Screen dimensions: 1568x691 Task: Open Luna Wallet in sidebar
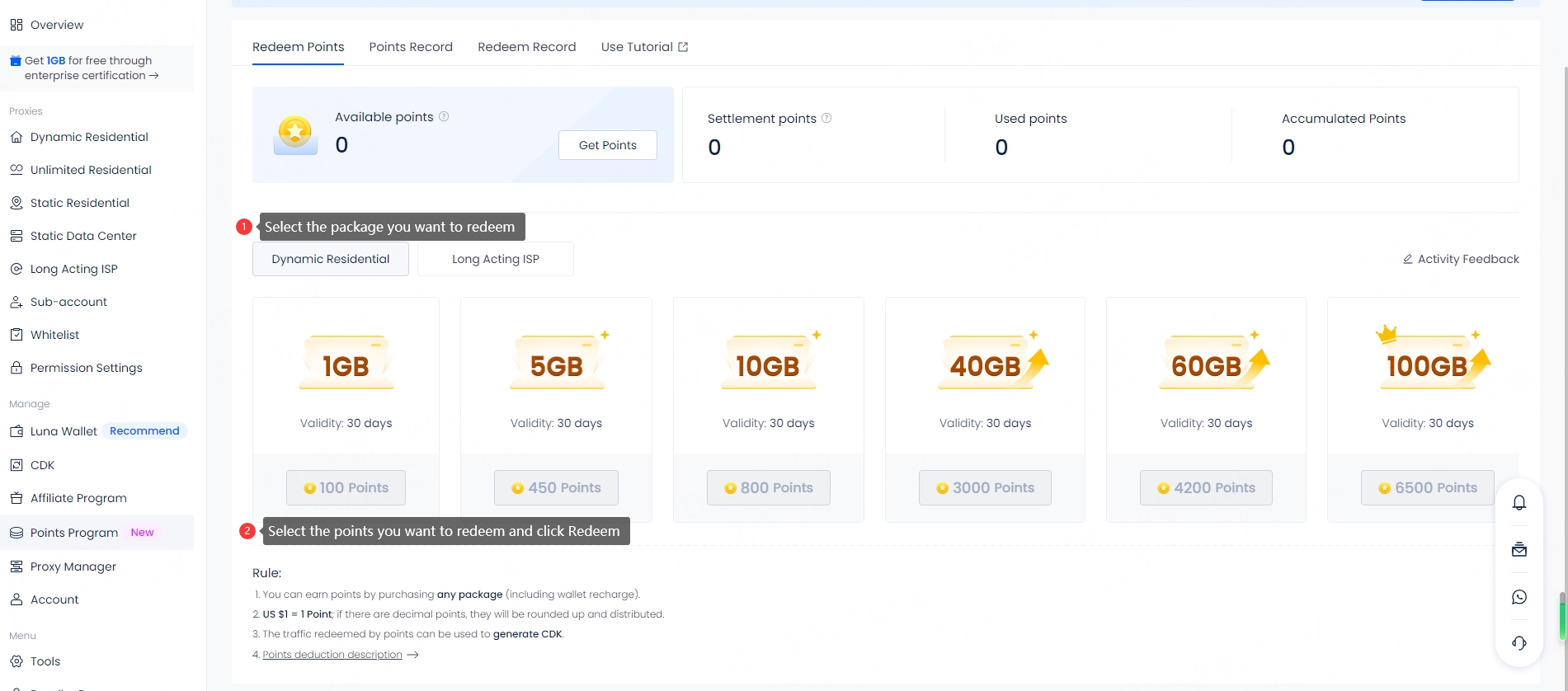[x=64, y=431]
